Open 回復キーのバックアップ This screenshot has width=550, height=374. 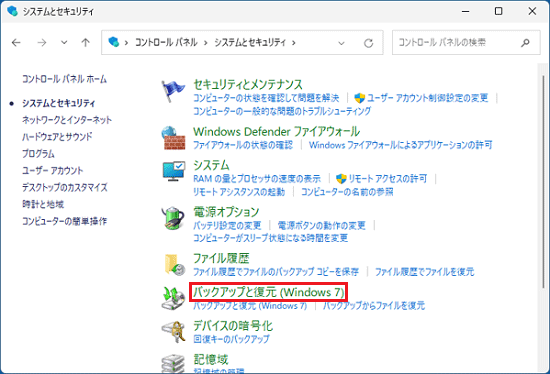click(232, 339)
